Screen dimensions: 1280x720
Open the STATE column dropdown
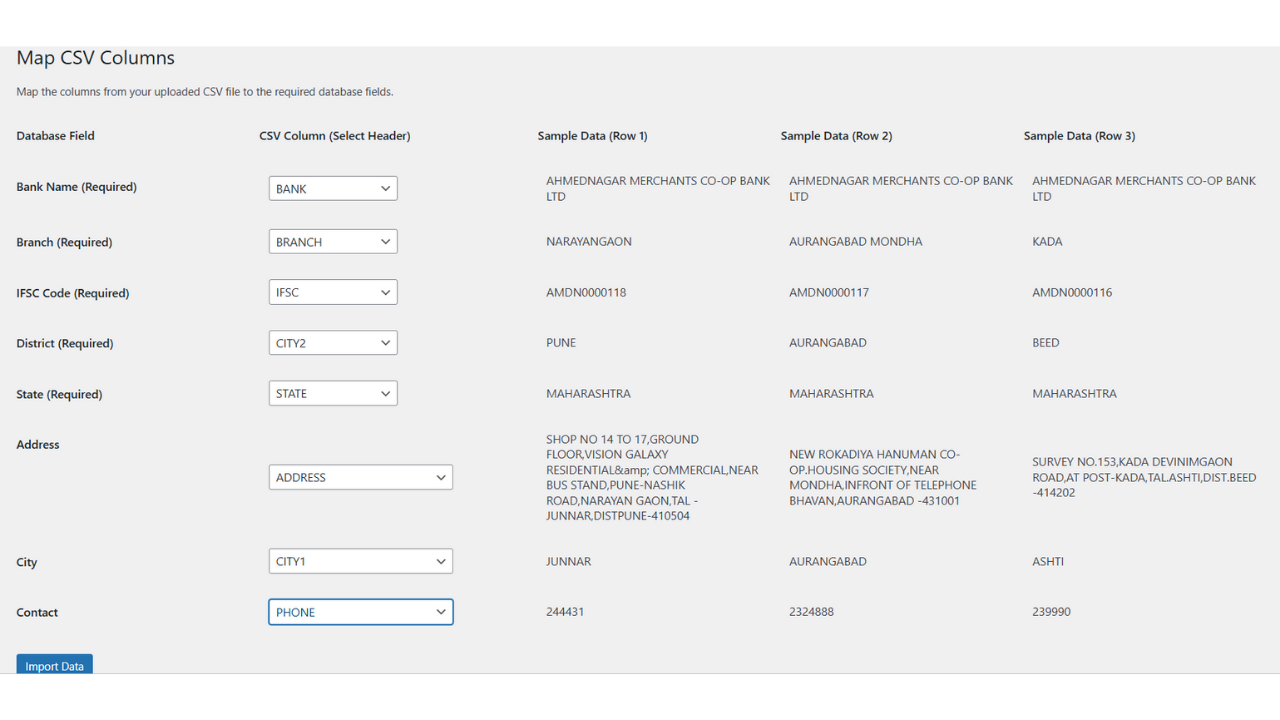(x=333, y=393)
